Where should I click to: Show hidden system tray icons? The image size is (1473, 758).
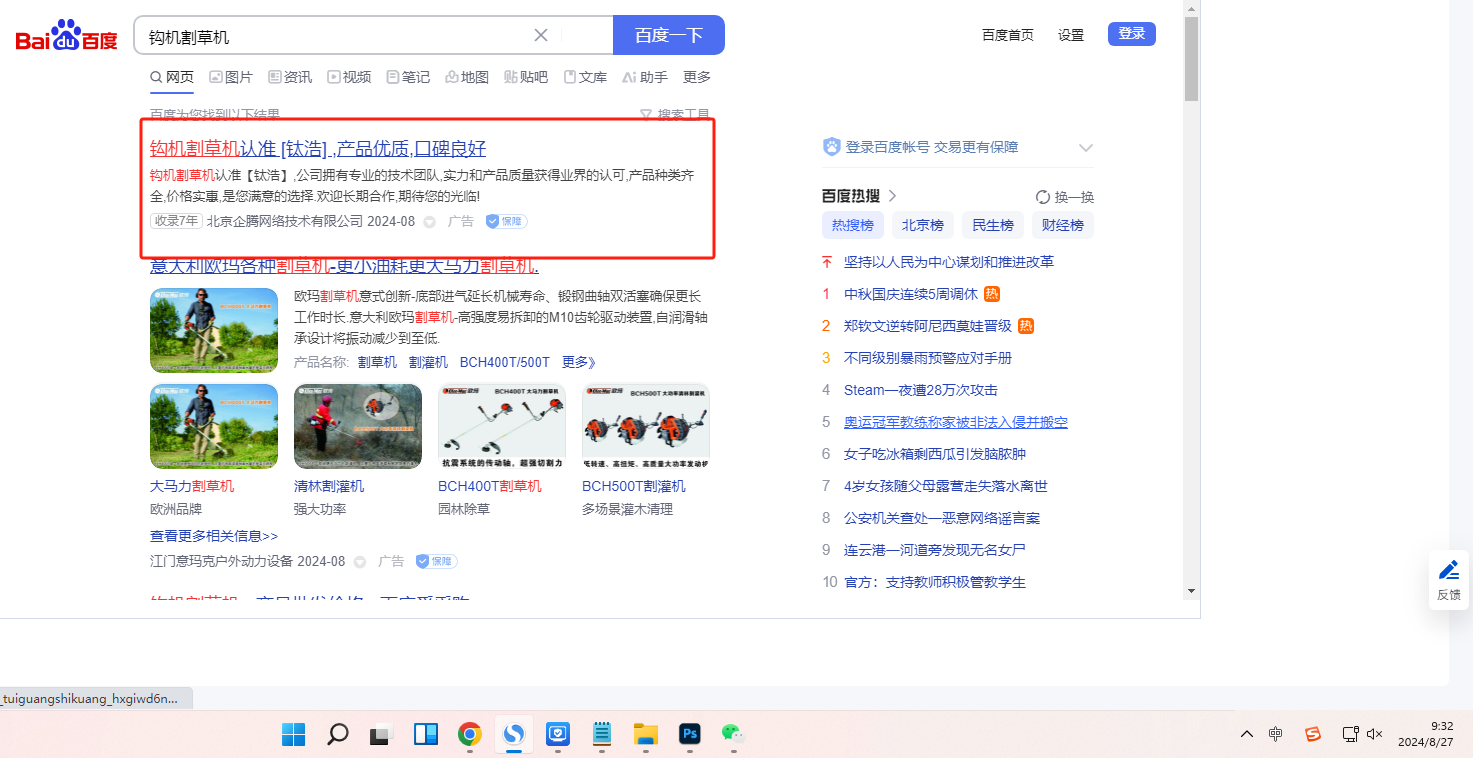coord(1246,734)
